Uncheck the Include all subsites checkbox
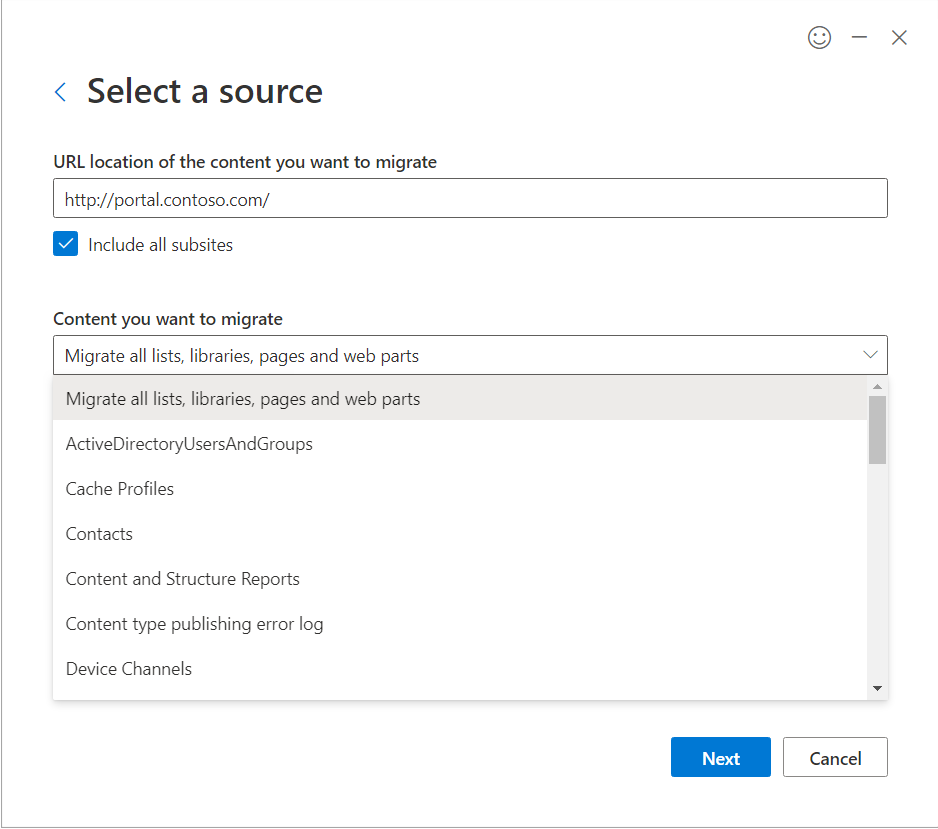 66,244
